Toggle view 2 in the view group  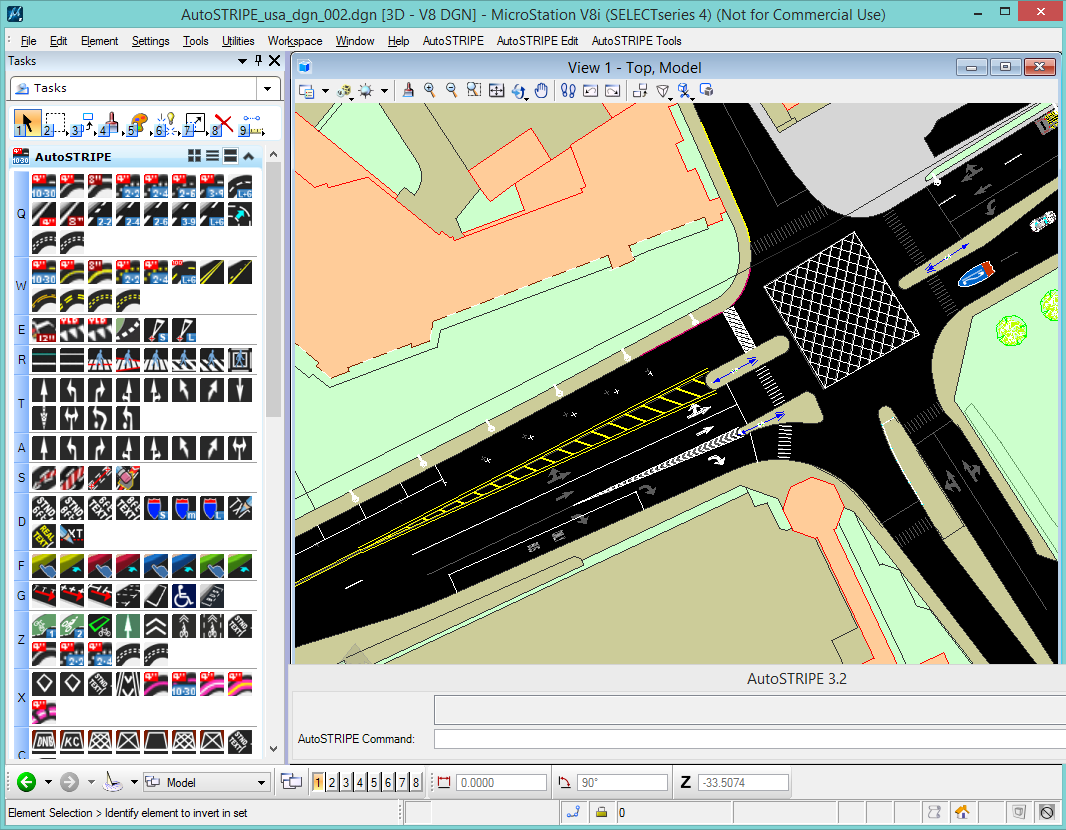tap(332, 782)
